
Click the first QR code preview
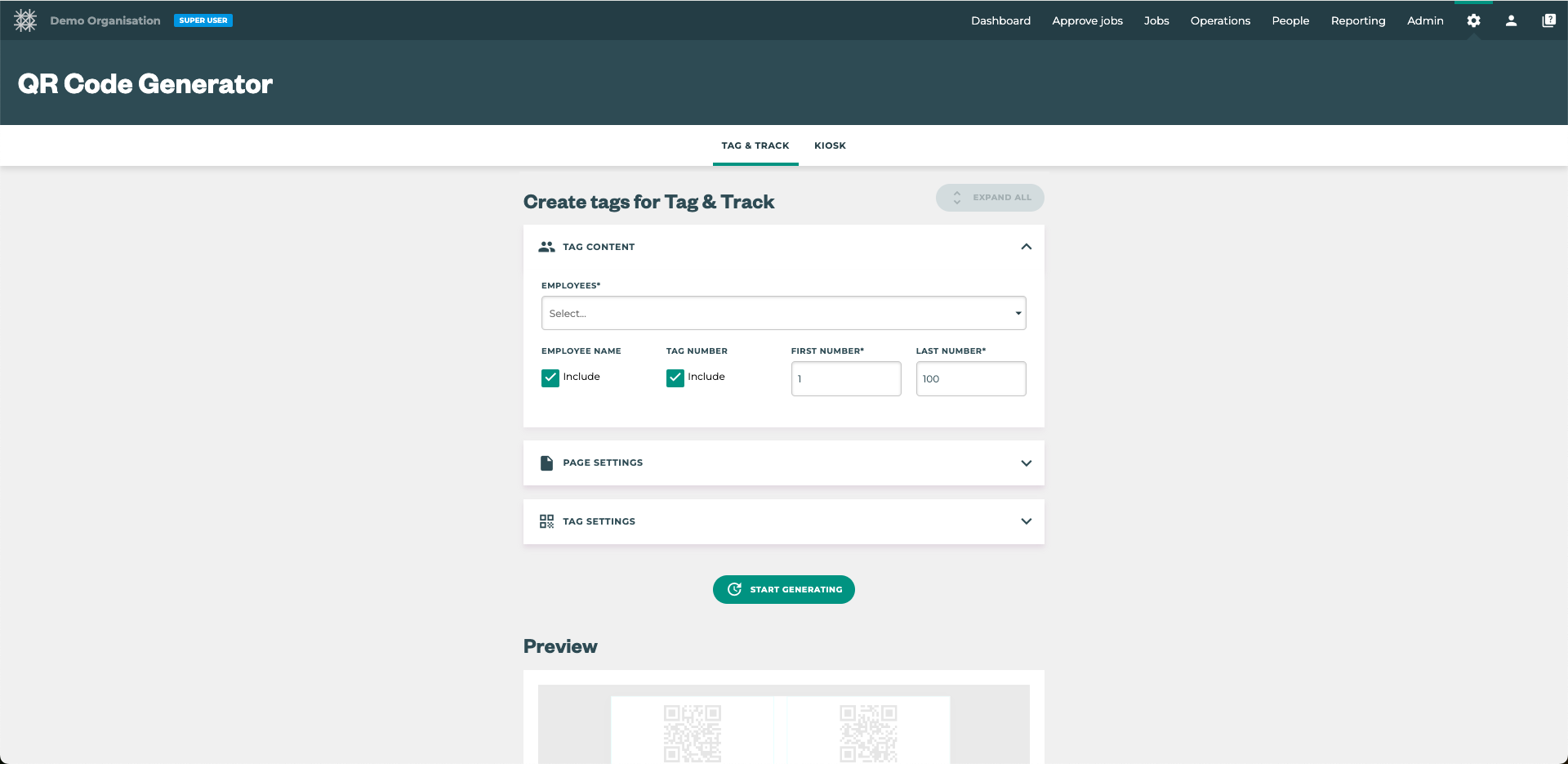point(692,732)
